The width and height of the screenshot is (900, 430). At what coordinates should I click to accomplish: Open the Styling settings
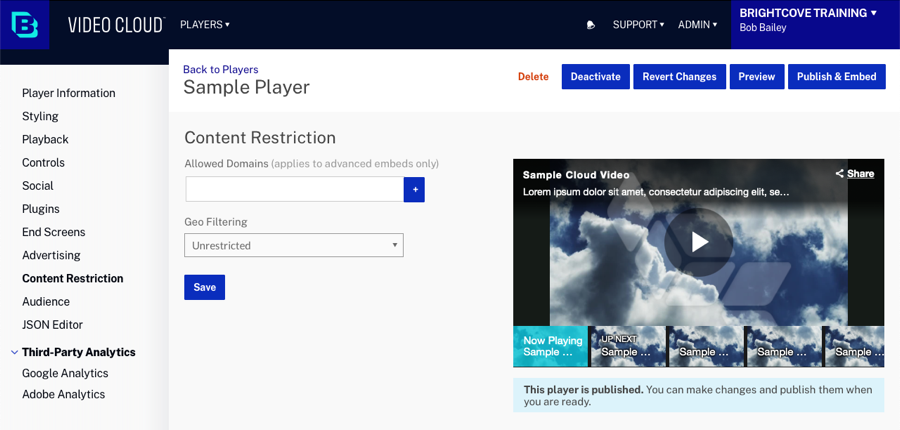pyautogui.click(x=40, y=116)
